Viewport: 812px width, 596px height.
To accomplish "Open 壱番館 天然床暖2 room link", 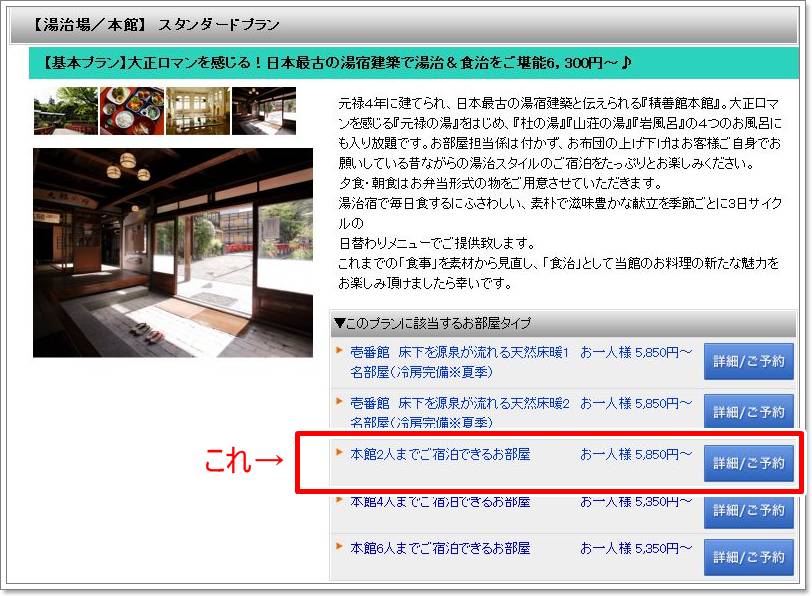I will tap(460, 413).
